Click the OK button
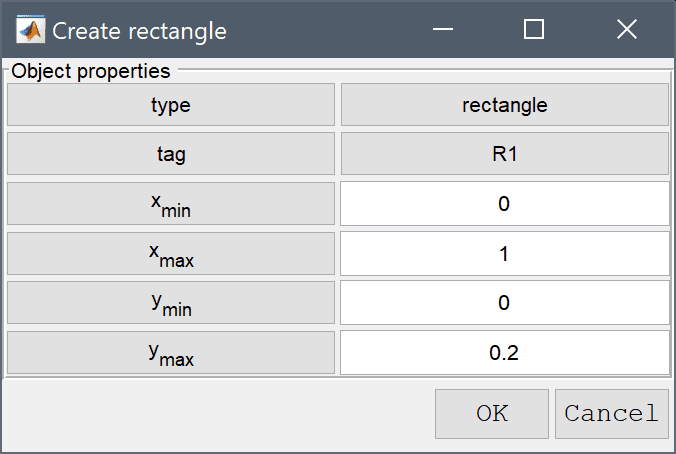Screen dimensions: 676x454 [x=491, y=414]
